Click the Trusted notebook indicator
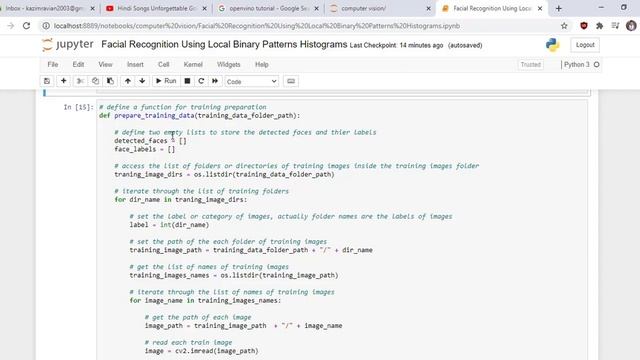Viewport: 640px width, 360px height. [x=531, y=64]
